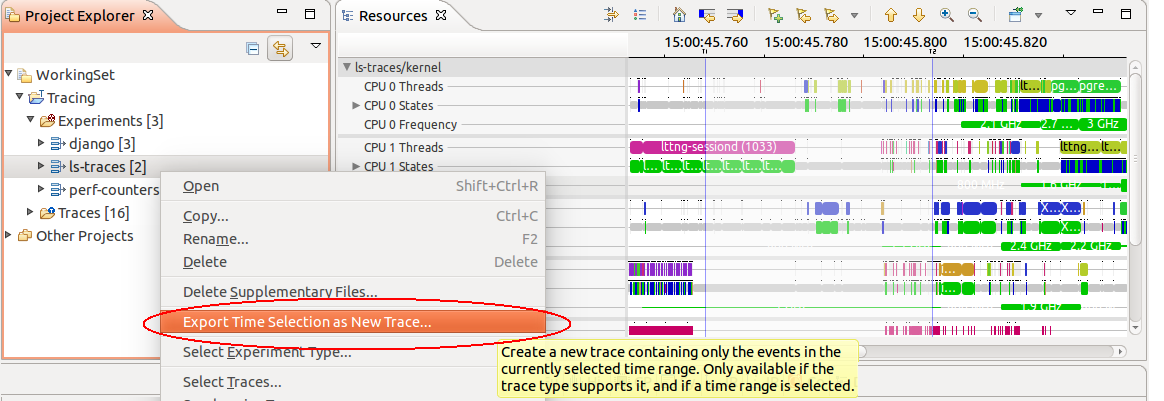
Task: Select the next resource with down arrow
Action: (919, 16)
